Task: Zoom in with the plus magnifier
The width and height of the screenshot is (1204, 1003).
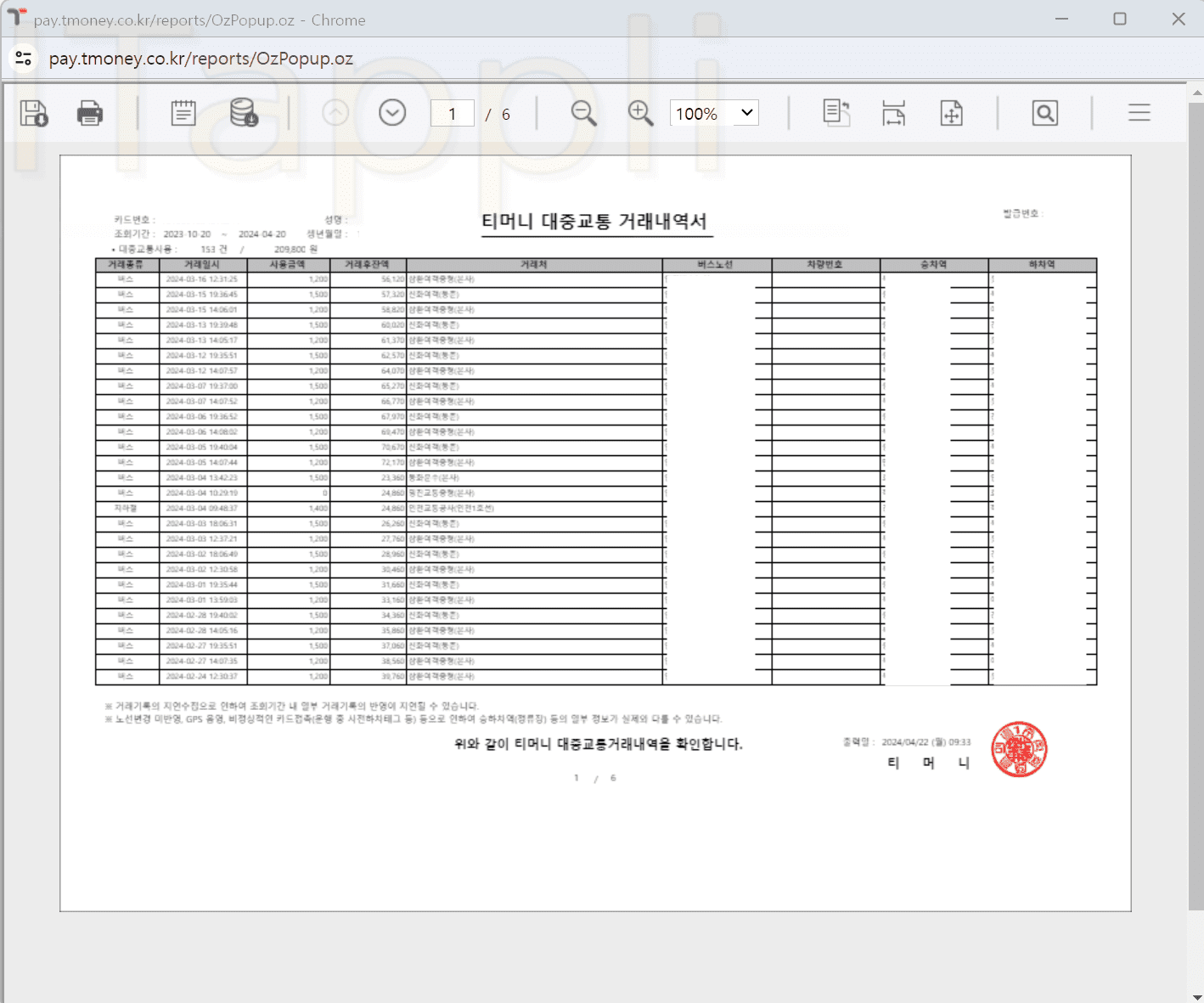Action: pyautogui.click(x=640, y=113)
